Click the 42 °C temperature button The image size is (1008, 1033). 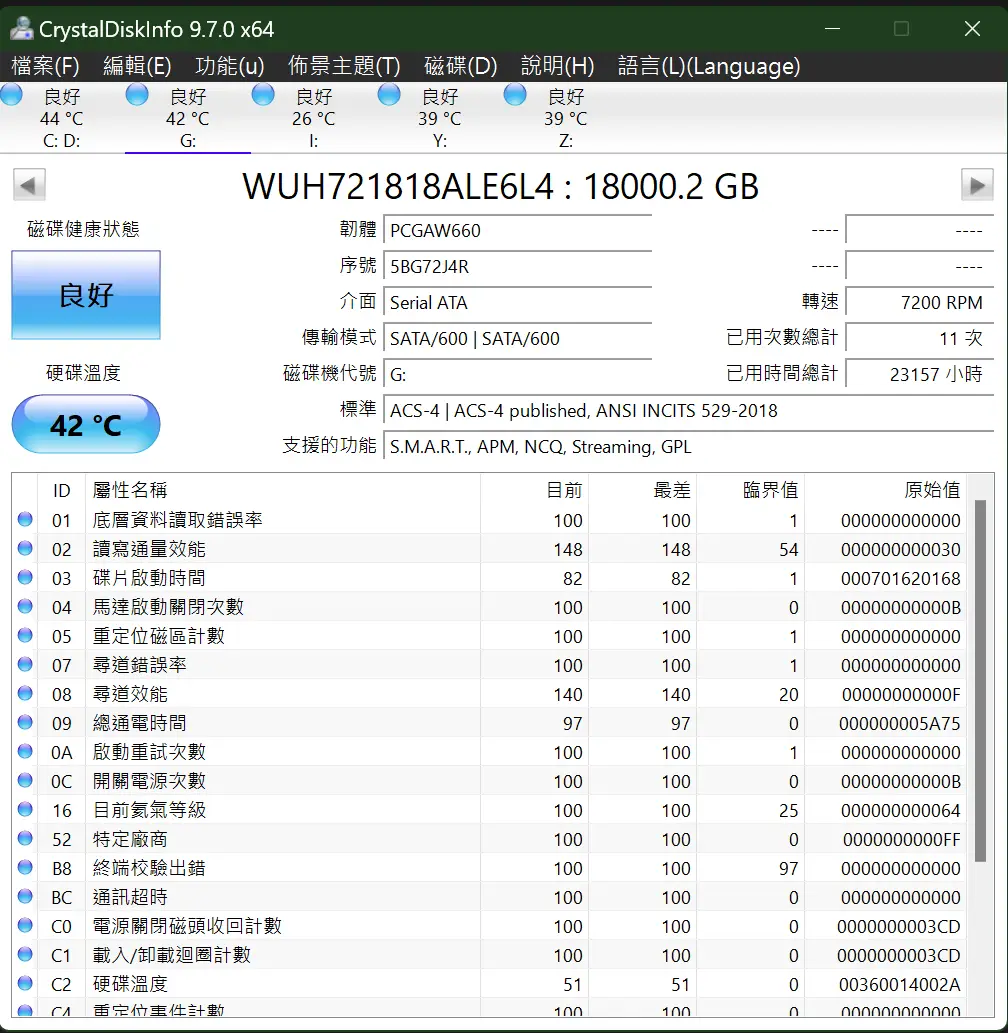click(86, 424)
